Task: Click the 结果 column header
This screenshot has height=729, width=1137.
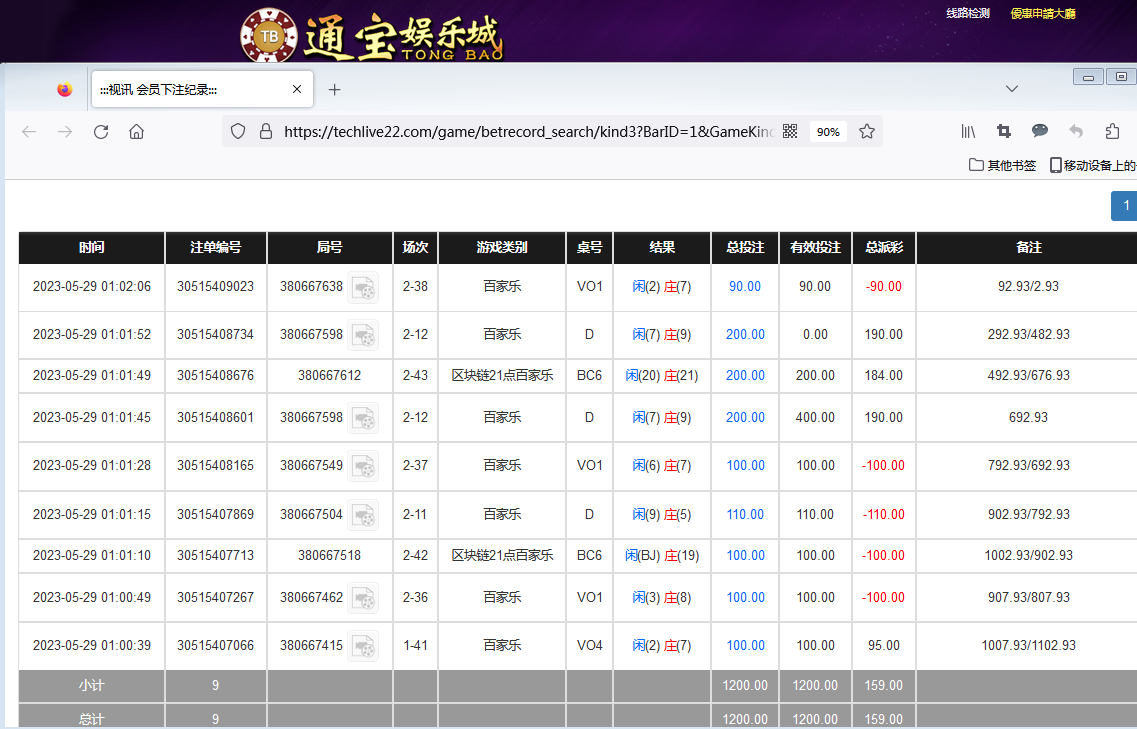Action: coord(661,247)
